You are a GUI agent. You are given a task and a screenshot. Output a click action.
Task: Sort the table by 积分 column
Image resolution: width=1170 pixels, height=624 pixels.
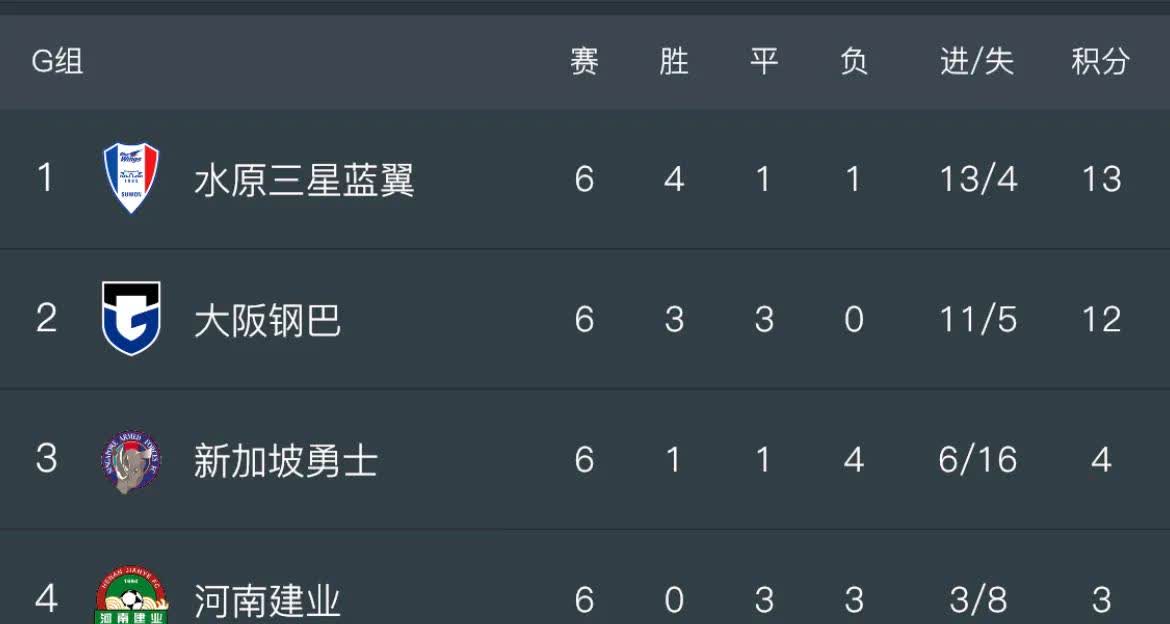tap(1098, 62)
